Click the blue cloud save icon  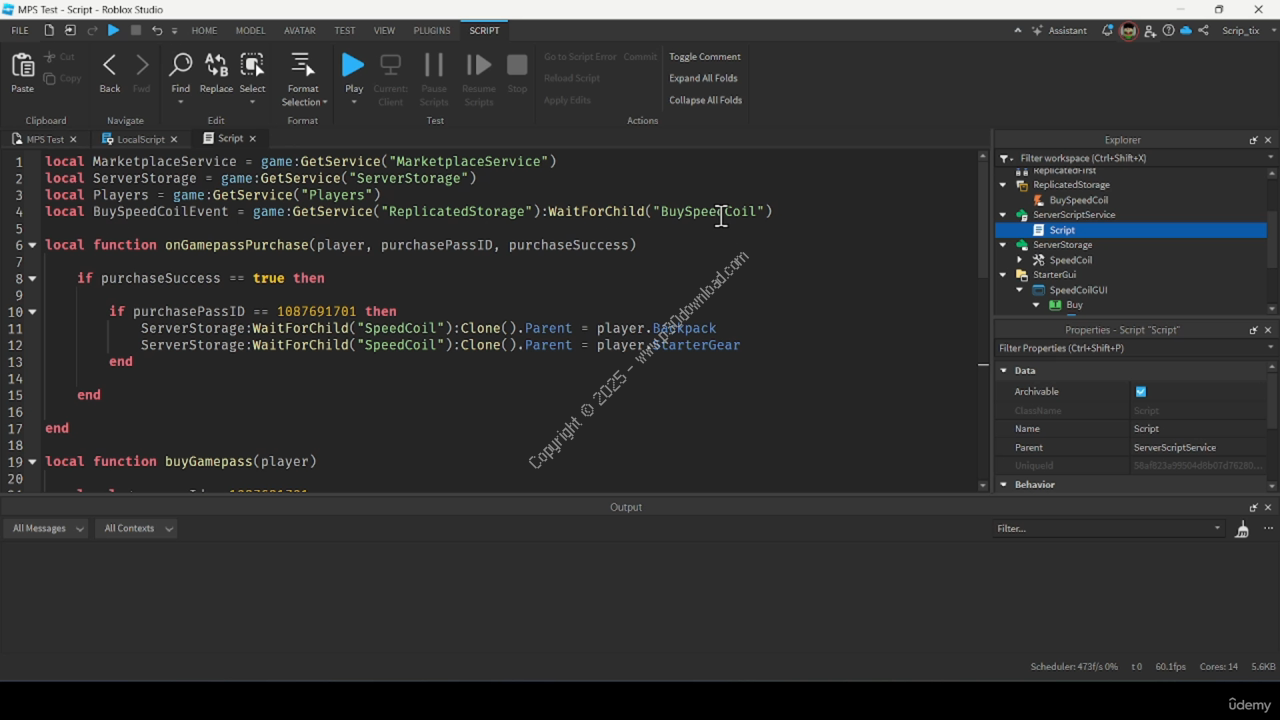[x=1186, y=31]
